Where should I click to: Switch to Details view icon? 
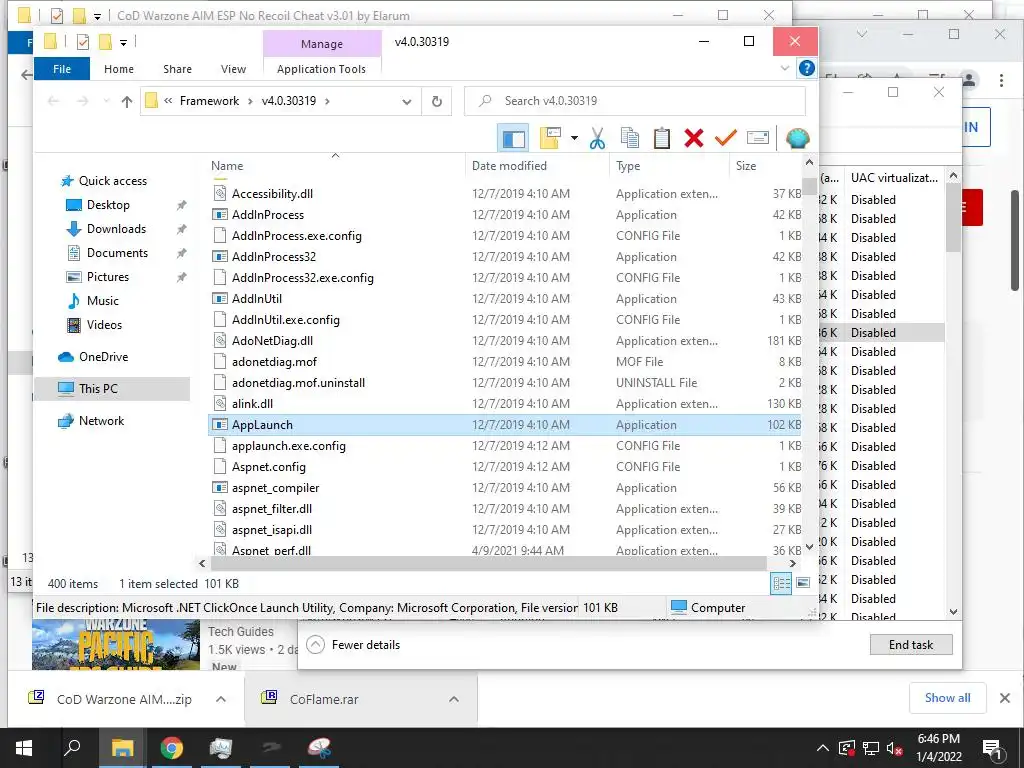(781, 583)
